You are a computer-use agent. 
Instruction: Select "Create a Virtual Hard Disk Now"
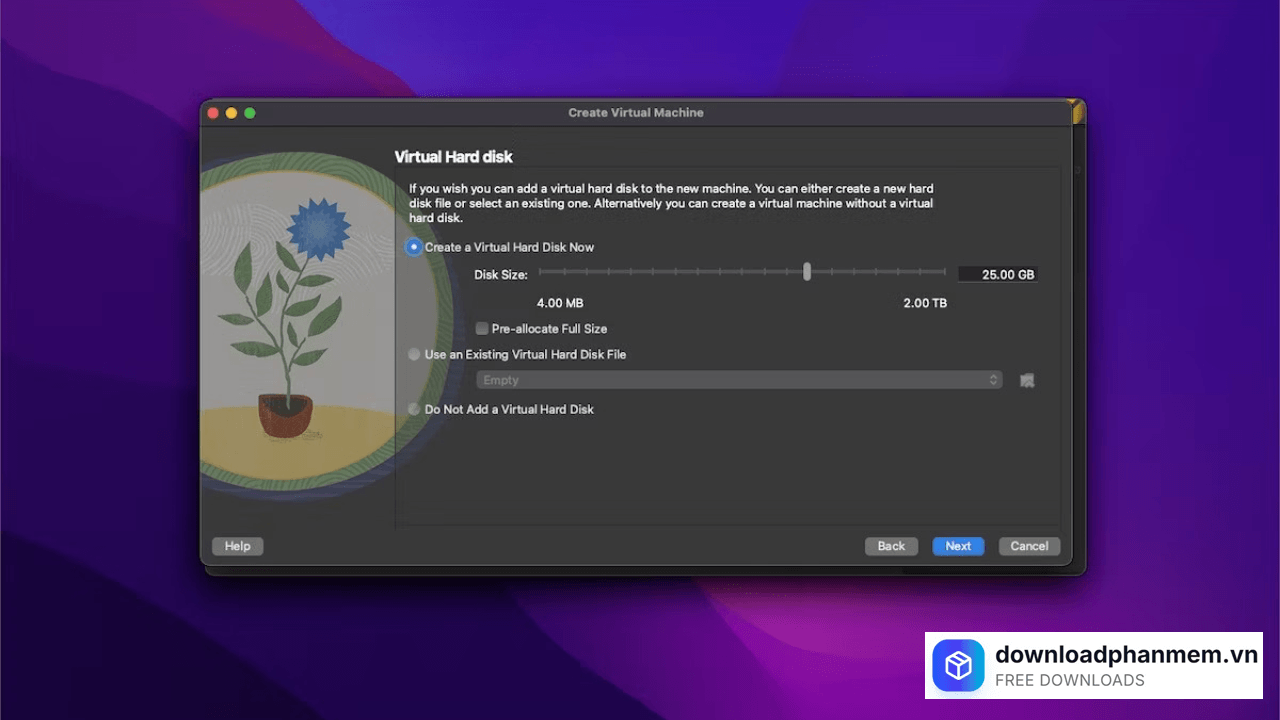point(413,247)
